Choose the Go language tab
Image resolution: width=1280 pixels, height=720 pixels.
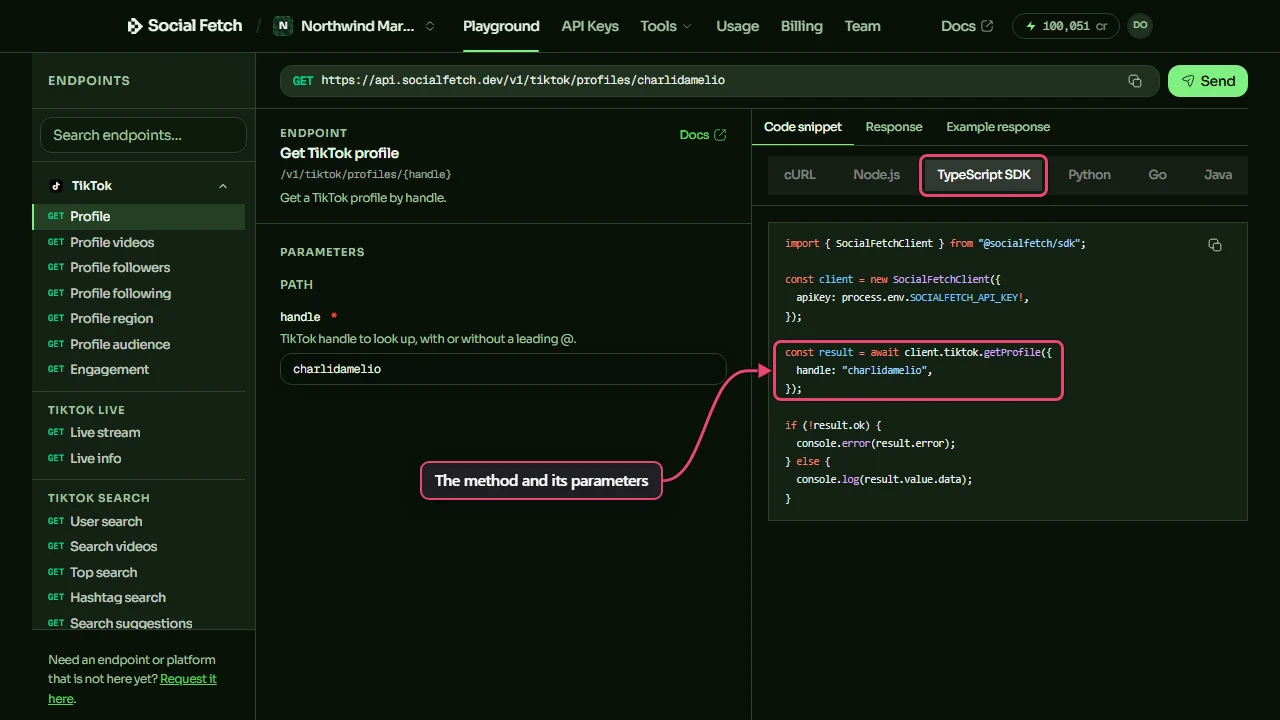[x=1157, y=175]
